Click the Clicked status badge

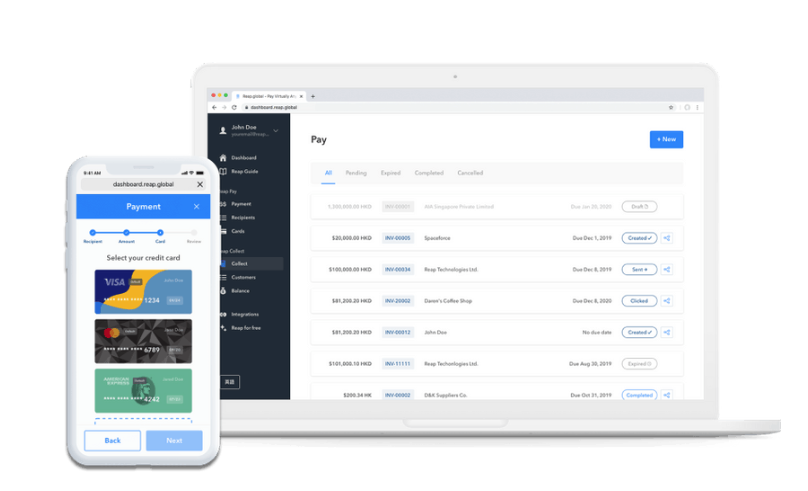[639, 301]
